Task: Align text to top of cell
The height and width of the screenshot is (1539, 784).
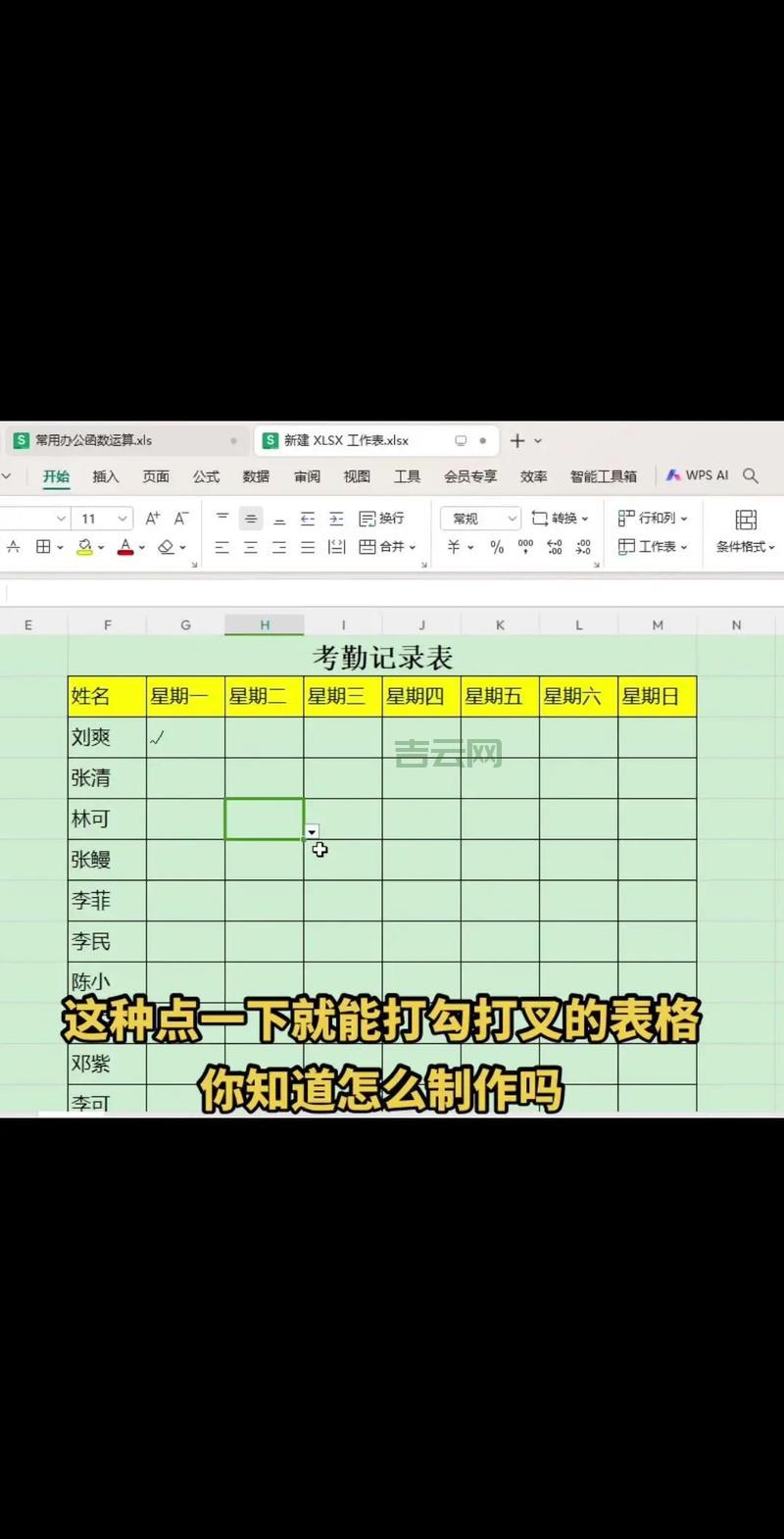Action: (222, 518)
